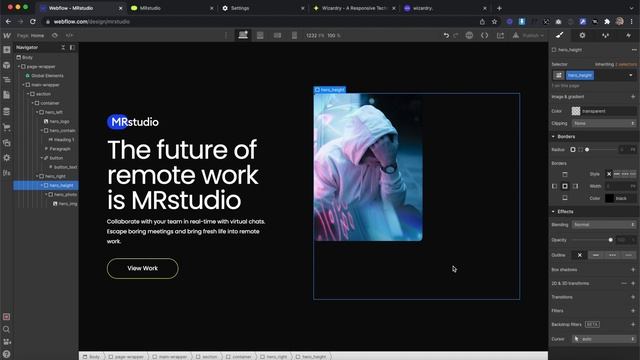
Task: Click the preview eye icon in top bar
Action: tap(55, 36)
